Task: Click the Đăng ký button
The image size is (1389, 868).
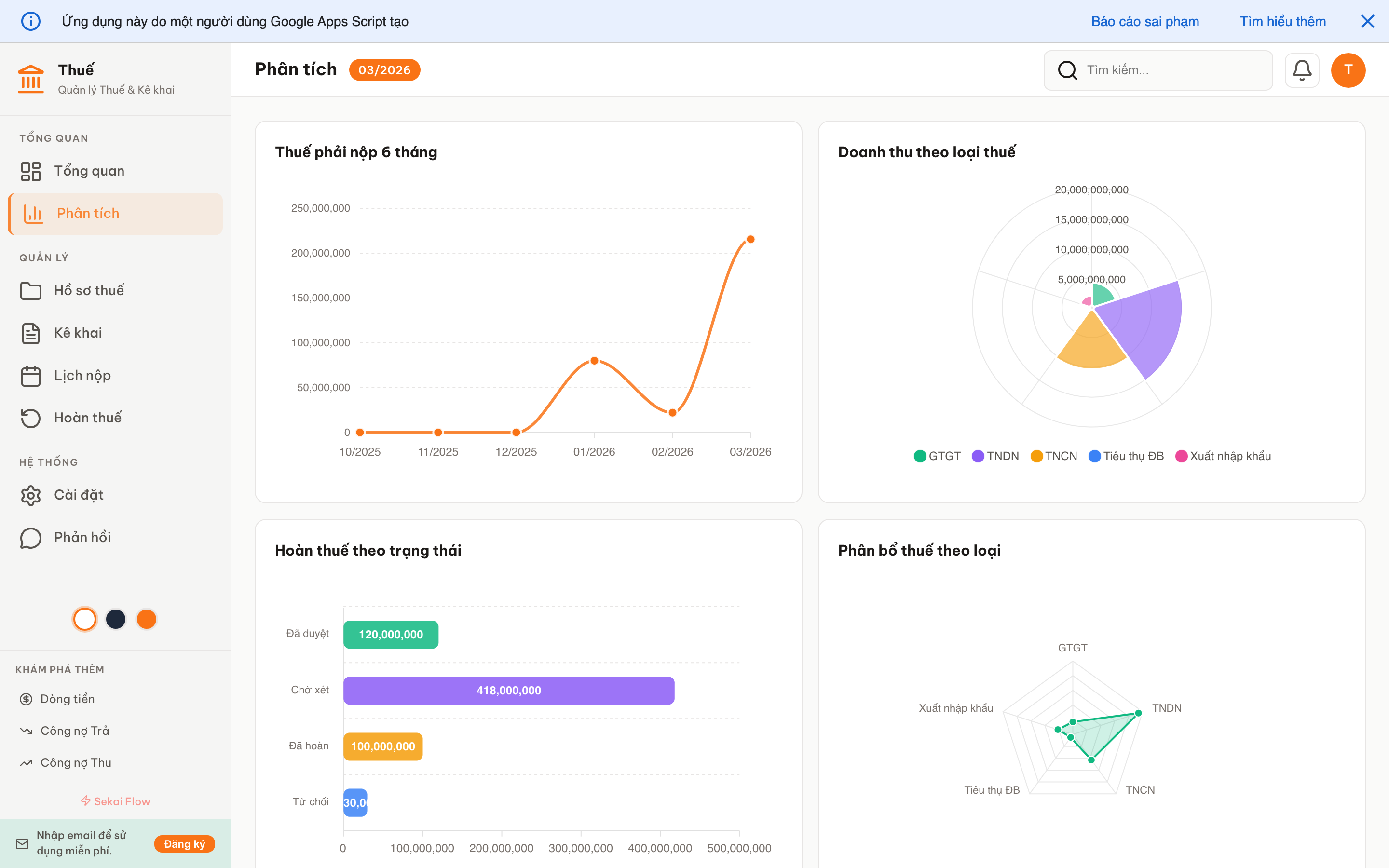Action: (184, 843)
